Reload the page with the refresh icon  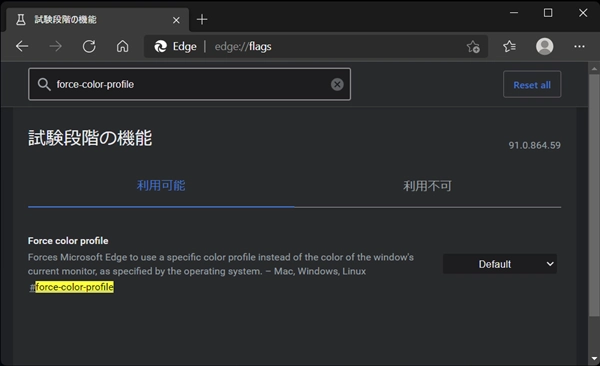click(x=89, y=46)
